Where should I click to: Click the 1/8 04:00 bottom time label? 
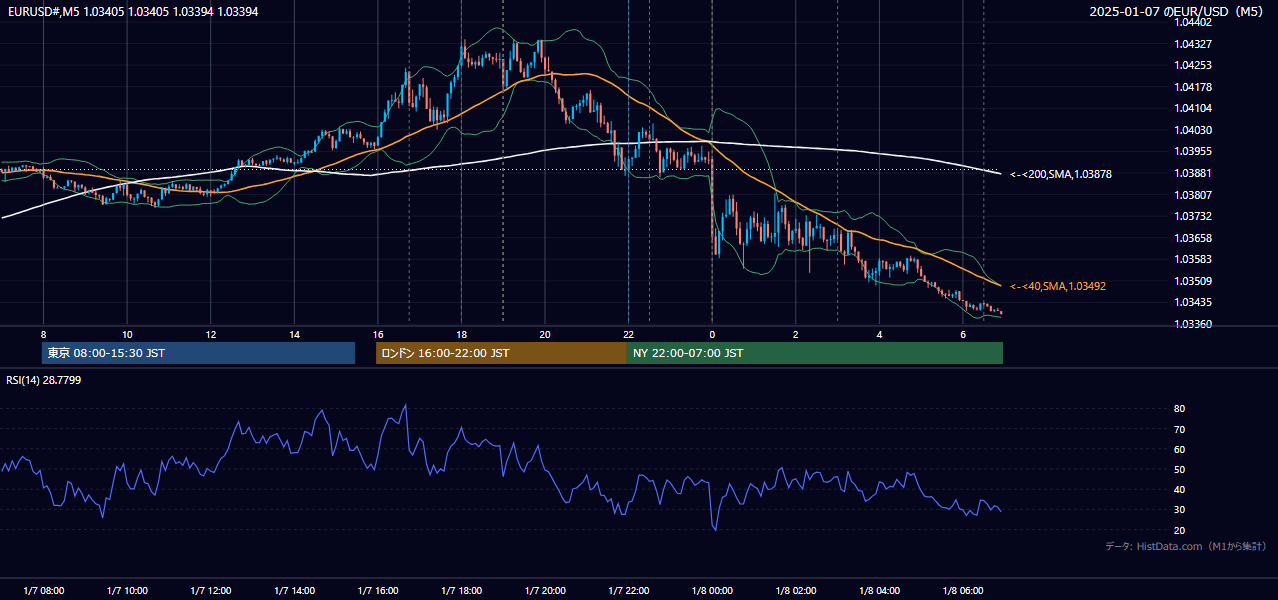click(879, 591)
